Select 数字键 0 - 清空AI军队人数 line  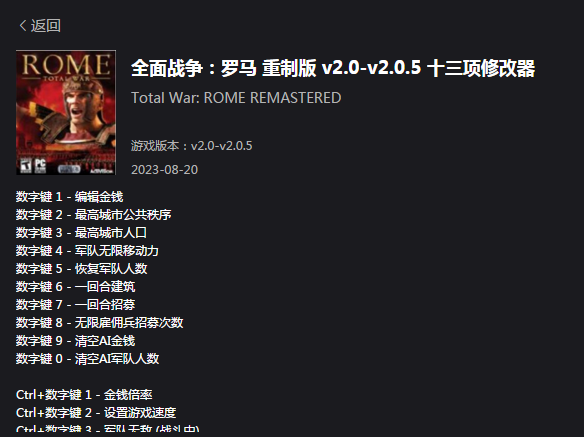[x=88, y=358]
